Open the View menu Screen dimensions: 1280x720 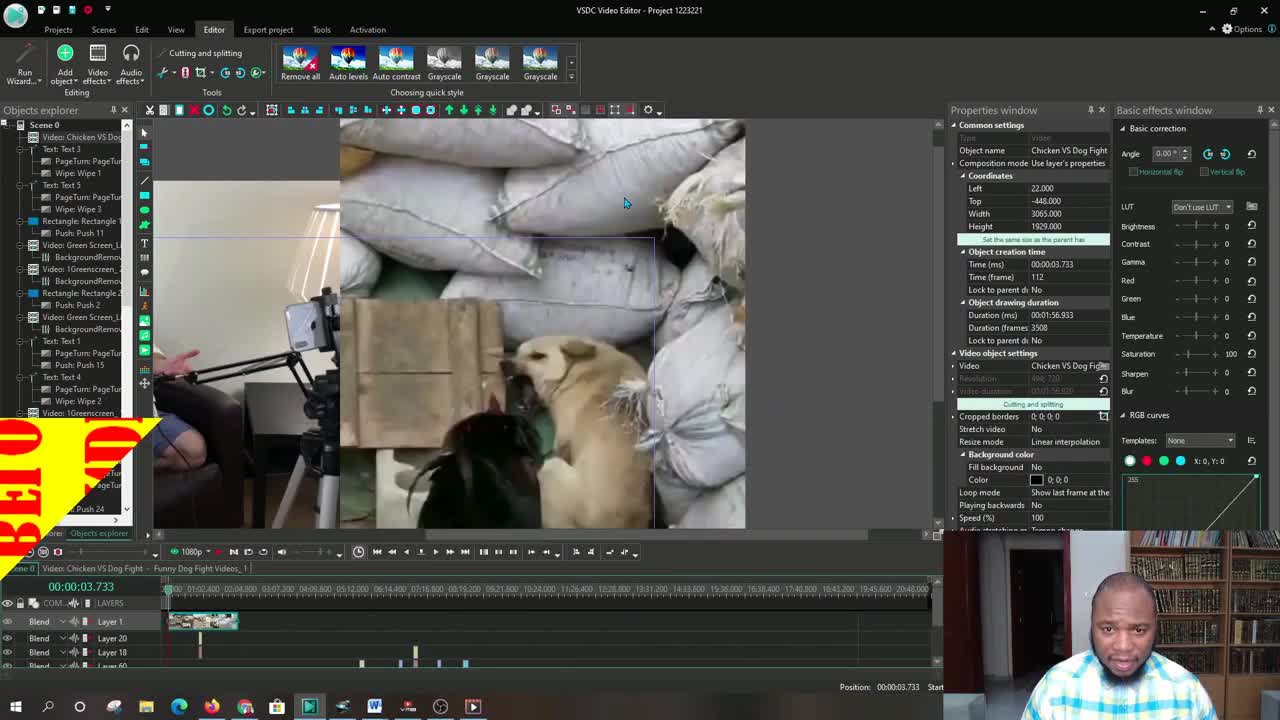pyautogui.click(x=176, y=30)
